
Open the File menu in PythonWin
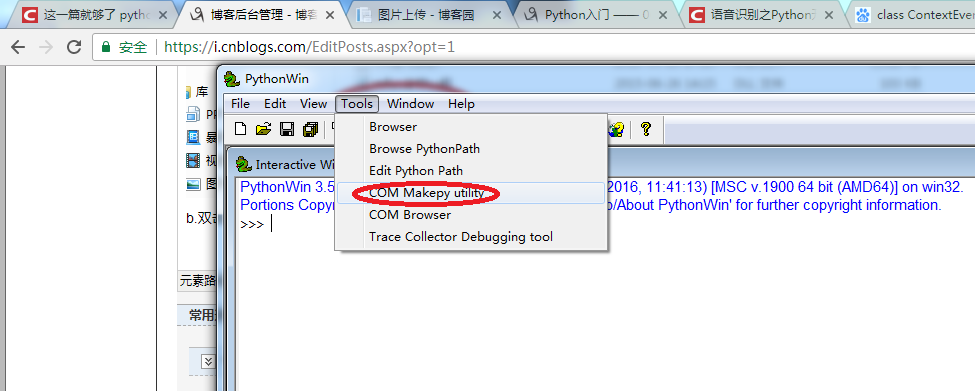(240, 104)
